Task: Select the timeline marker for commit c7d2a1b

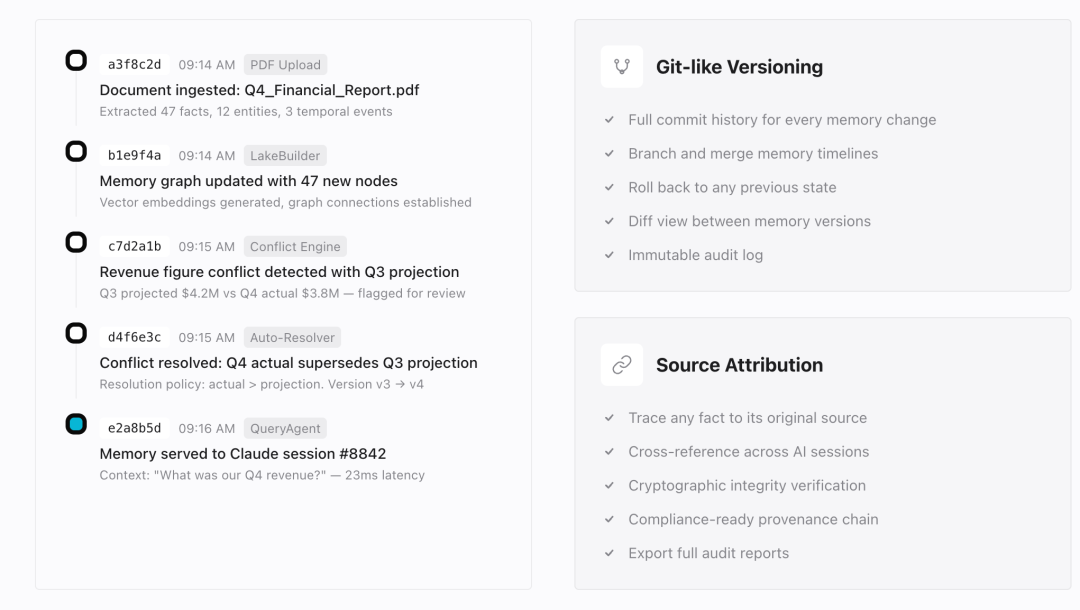Action: 76,242
